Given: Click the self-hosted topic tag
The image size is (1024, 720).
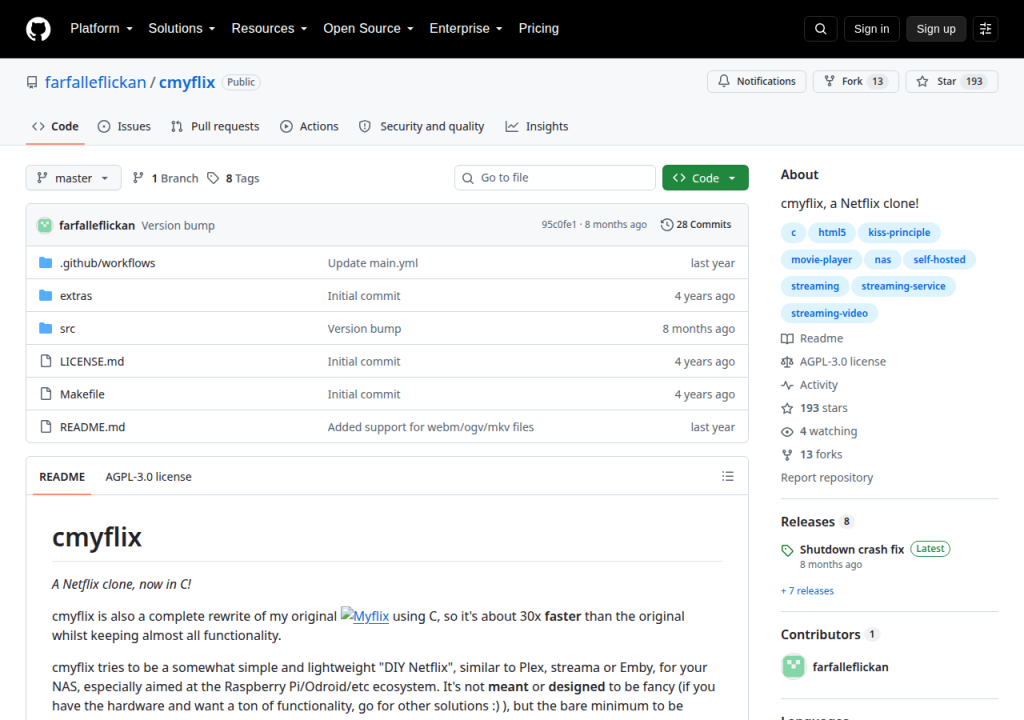Looking at the screenshot, I should [939, 259].
